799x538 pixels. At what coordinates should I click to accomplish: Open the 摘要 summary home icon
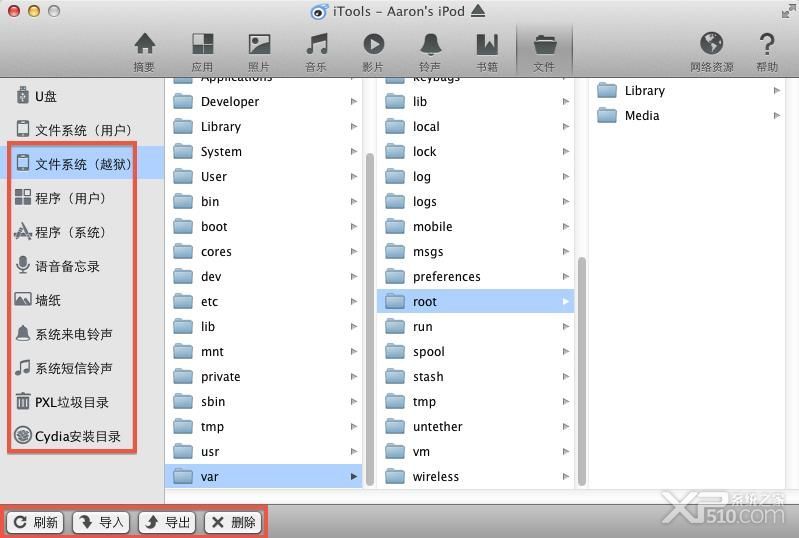[x=145, y=44]
